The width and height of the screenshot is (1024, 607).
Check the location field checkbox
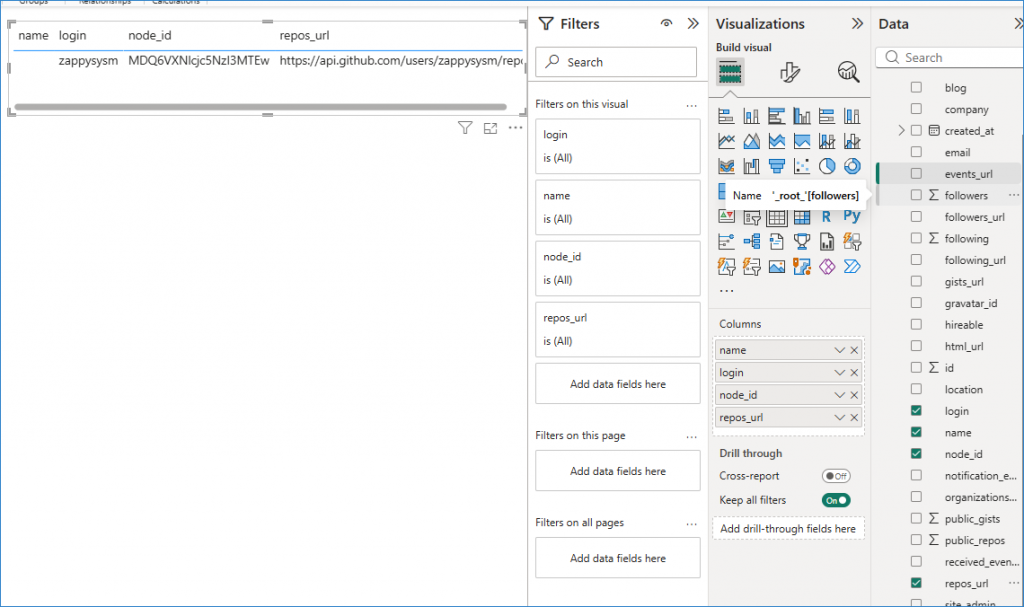click(916, 389)
